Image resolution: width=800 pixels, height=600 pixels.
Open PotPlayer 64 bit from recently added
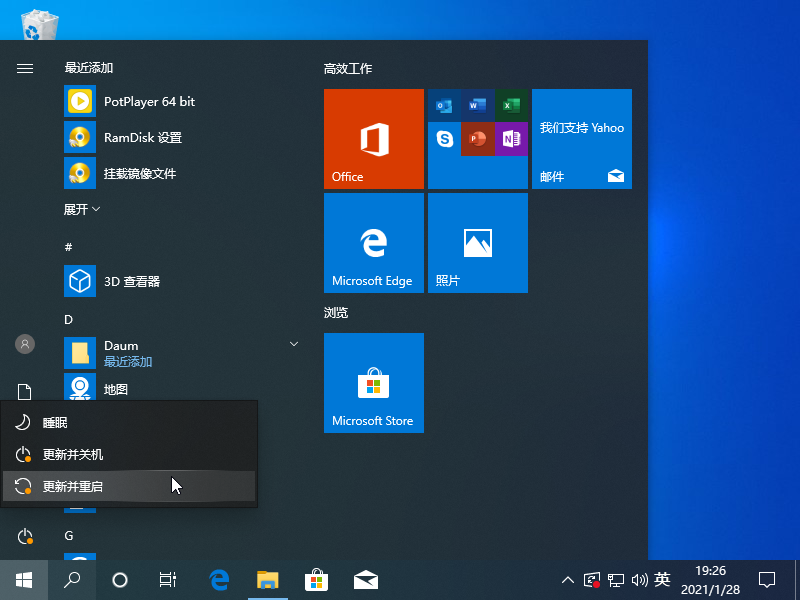click(149, 101)
